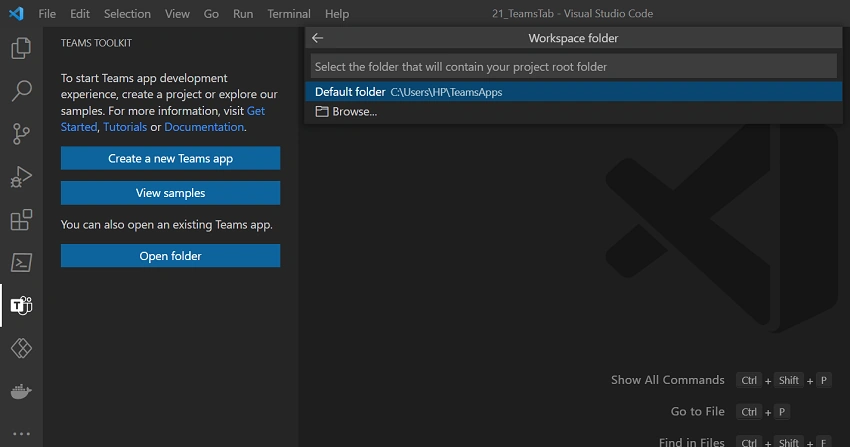Open the Run and Debug view icon

pyautogui.click(x=21, y=177)
